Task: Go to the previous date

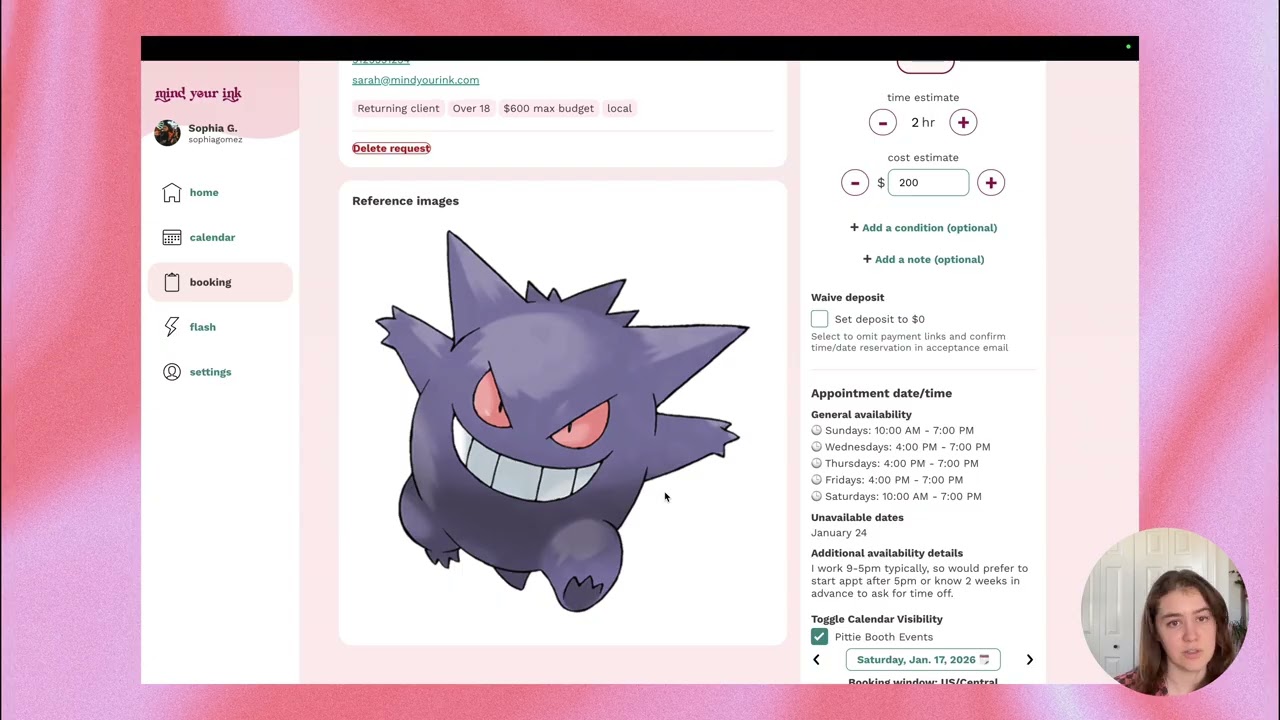Action: 816,660
